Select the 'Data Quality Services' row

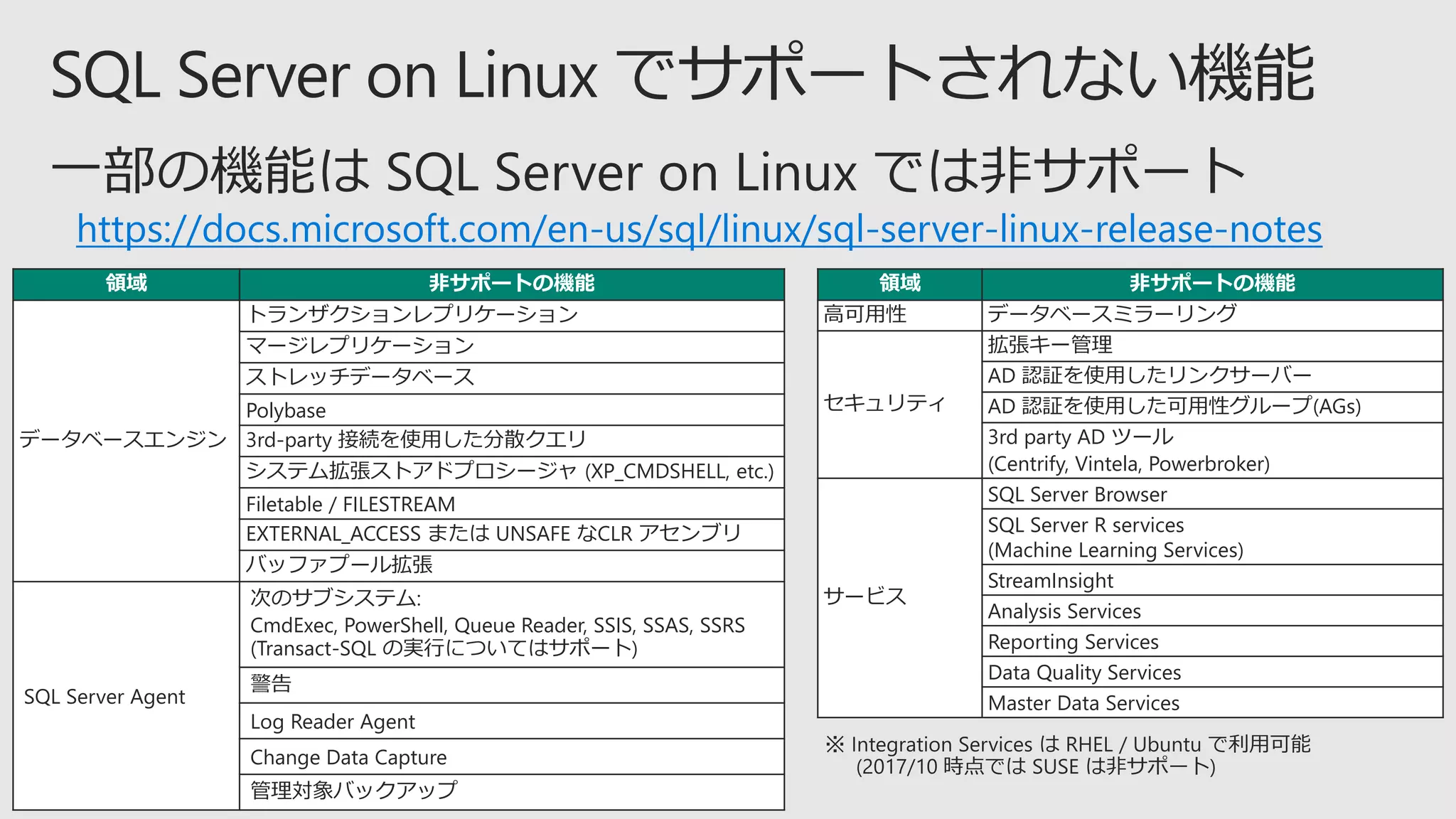click(x=1212, y=672)
